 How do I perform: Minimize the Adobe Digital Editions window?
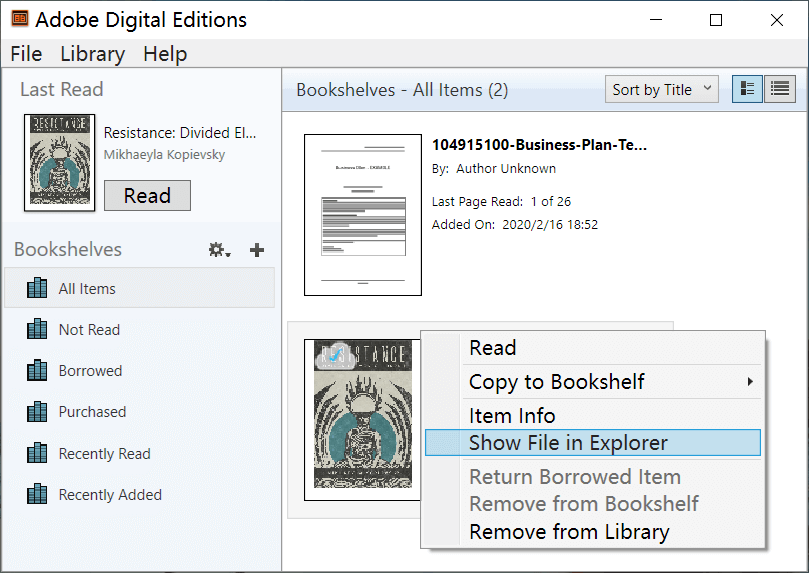click(x=656, y=20)
